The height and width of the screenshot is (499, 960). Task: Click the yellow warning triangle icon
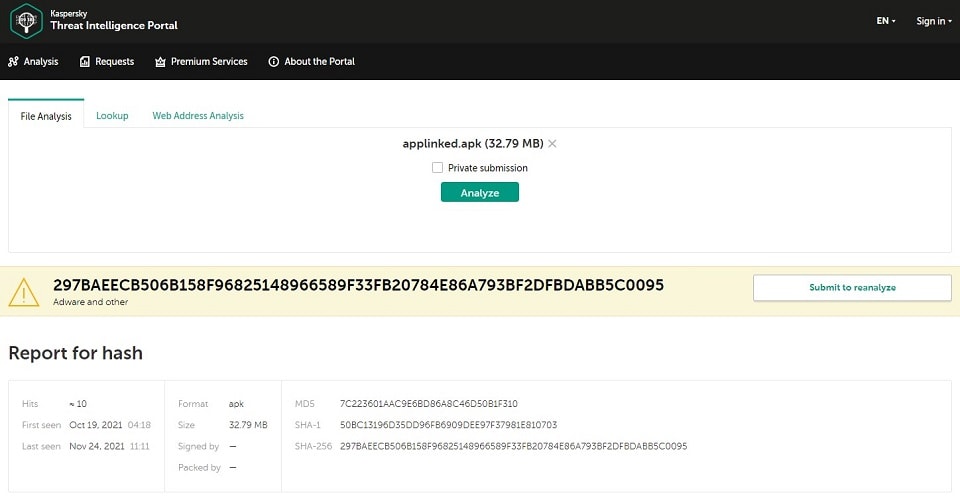click(24, 292)
